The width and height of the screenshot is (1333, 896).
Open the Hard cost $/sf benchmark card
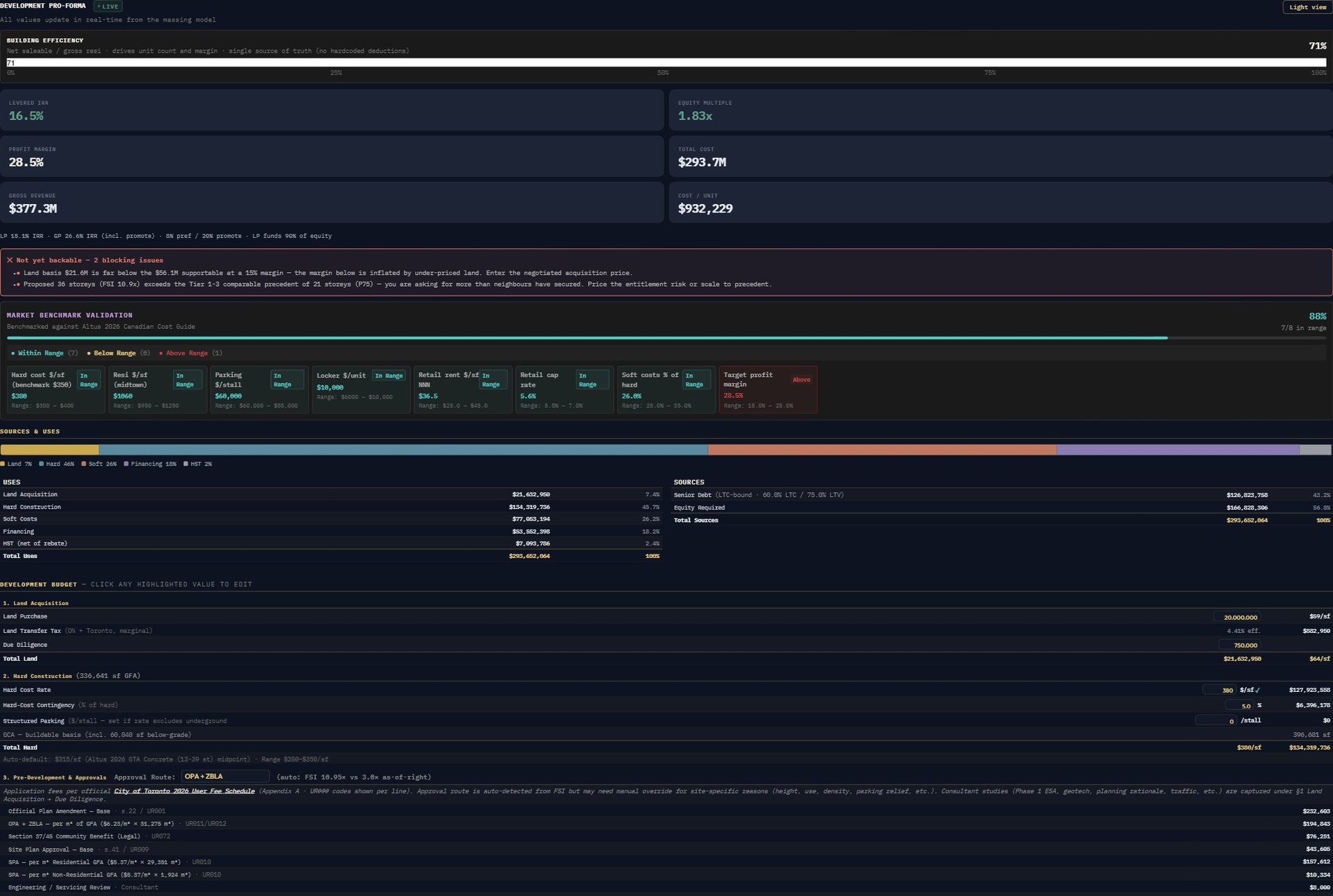[56, 390]
